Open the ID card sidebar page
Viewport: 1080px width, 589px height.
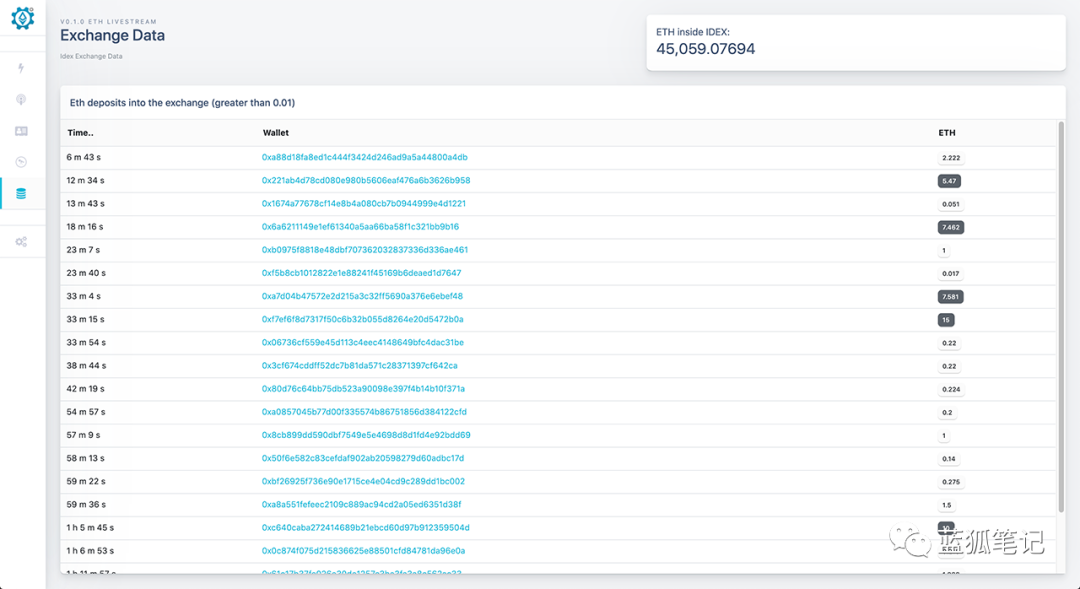(x=22, y=131)
